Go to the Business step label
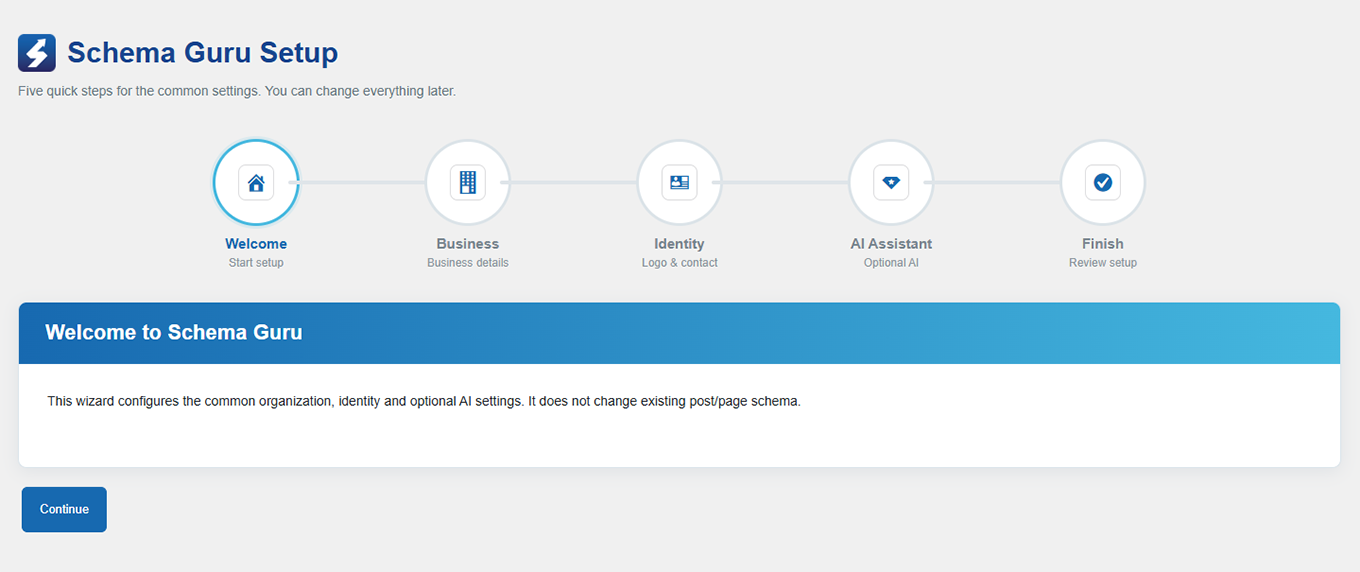This screenshot has width=1360, height=572. click(468, 244)
